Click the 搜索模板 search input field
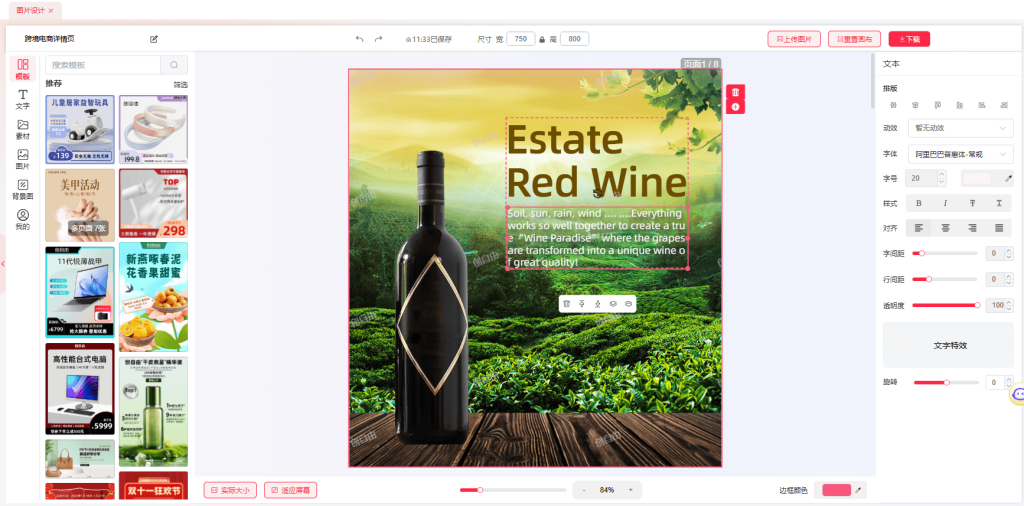Viewport: 1024px width, 506px height. click(102, 65)
